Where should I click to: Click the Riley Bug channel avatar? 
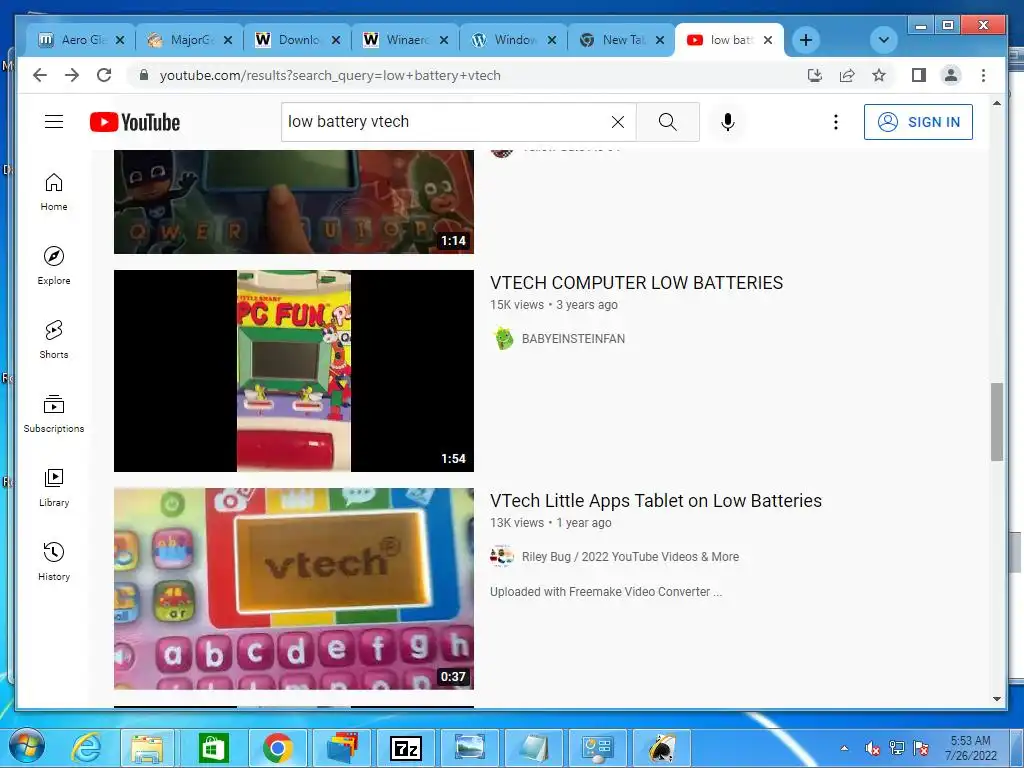coord(502,556)
